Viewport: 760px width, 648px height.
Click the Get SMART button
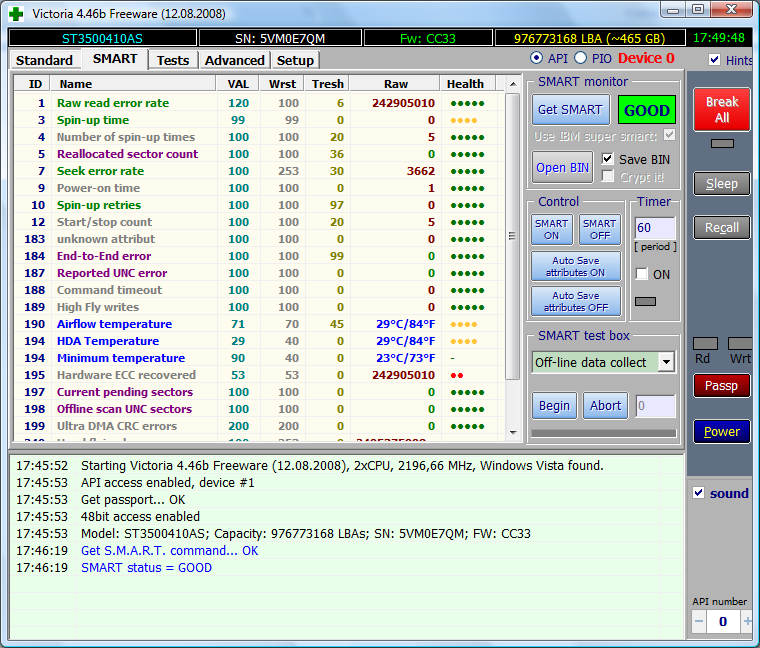click(x=570, y=110)
